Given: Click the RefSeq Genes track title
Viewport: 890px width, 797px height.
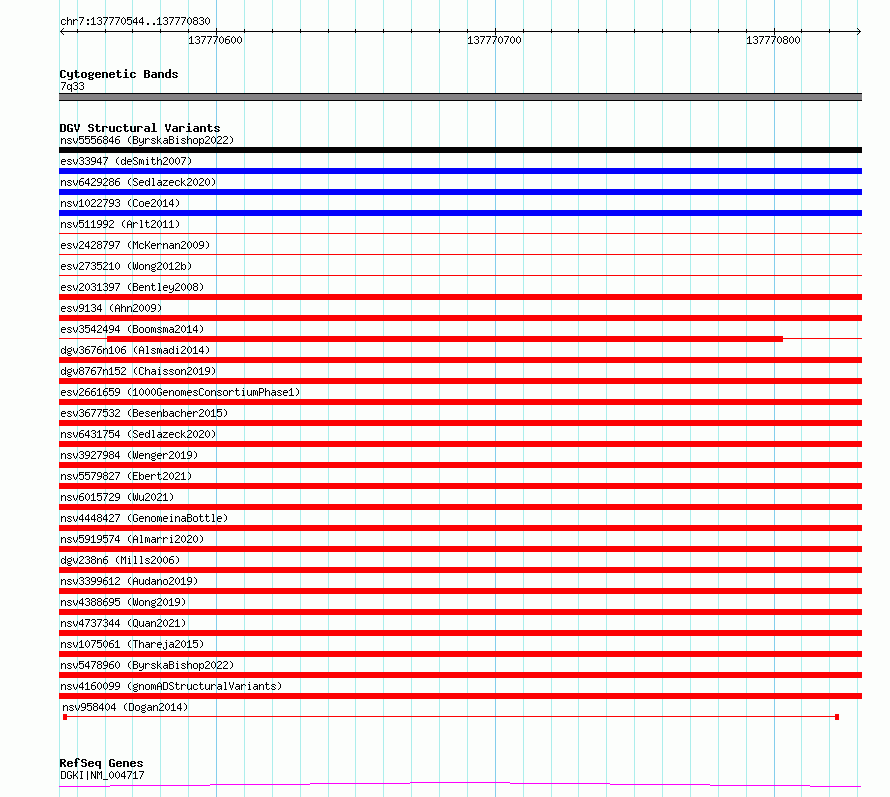Looking at the screenshot, I should point(101,764).
